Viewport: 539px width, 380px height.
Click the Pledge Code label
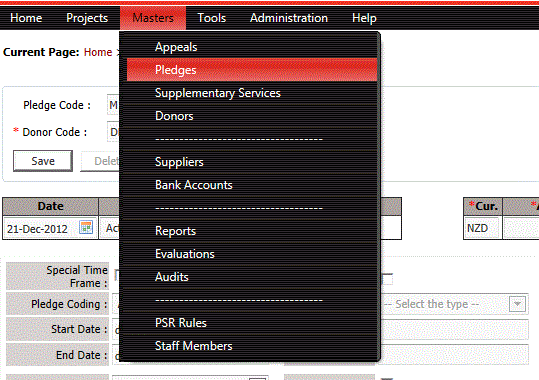coord(57,105)
